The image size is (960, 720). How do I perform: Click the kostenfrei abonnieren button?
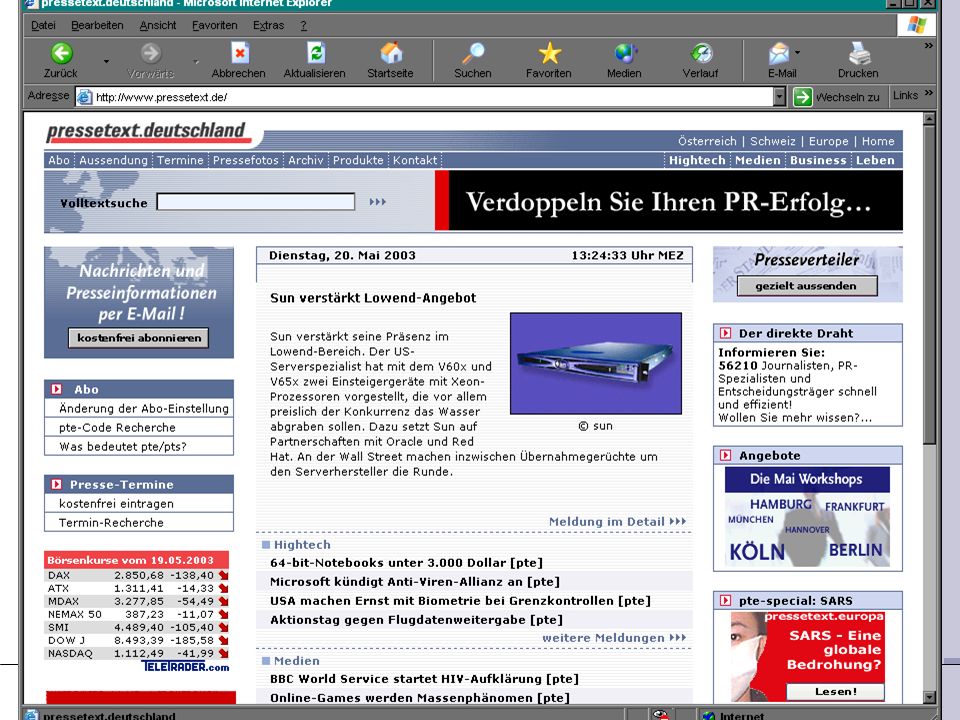tap(139, 338)
